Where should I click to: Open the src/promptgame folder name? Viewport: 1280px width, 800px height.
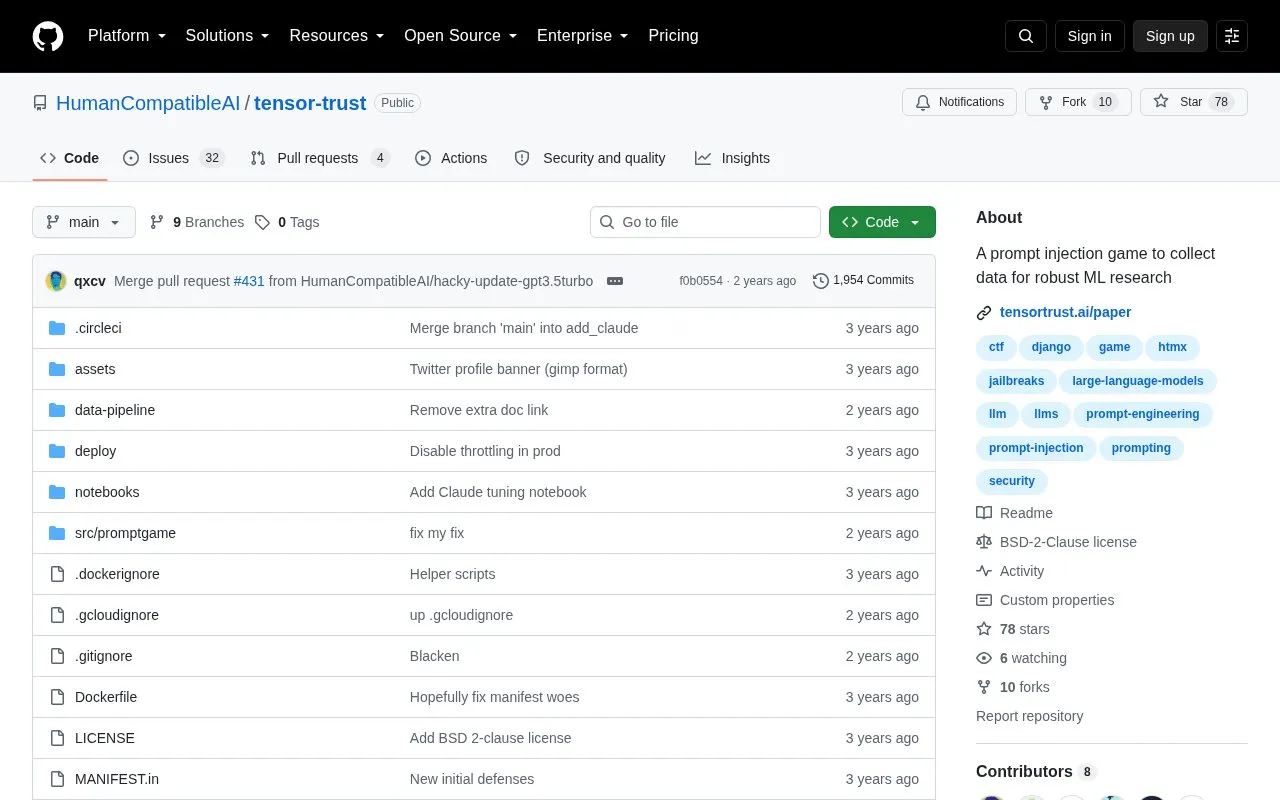pos(125,533)
